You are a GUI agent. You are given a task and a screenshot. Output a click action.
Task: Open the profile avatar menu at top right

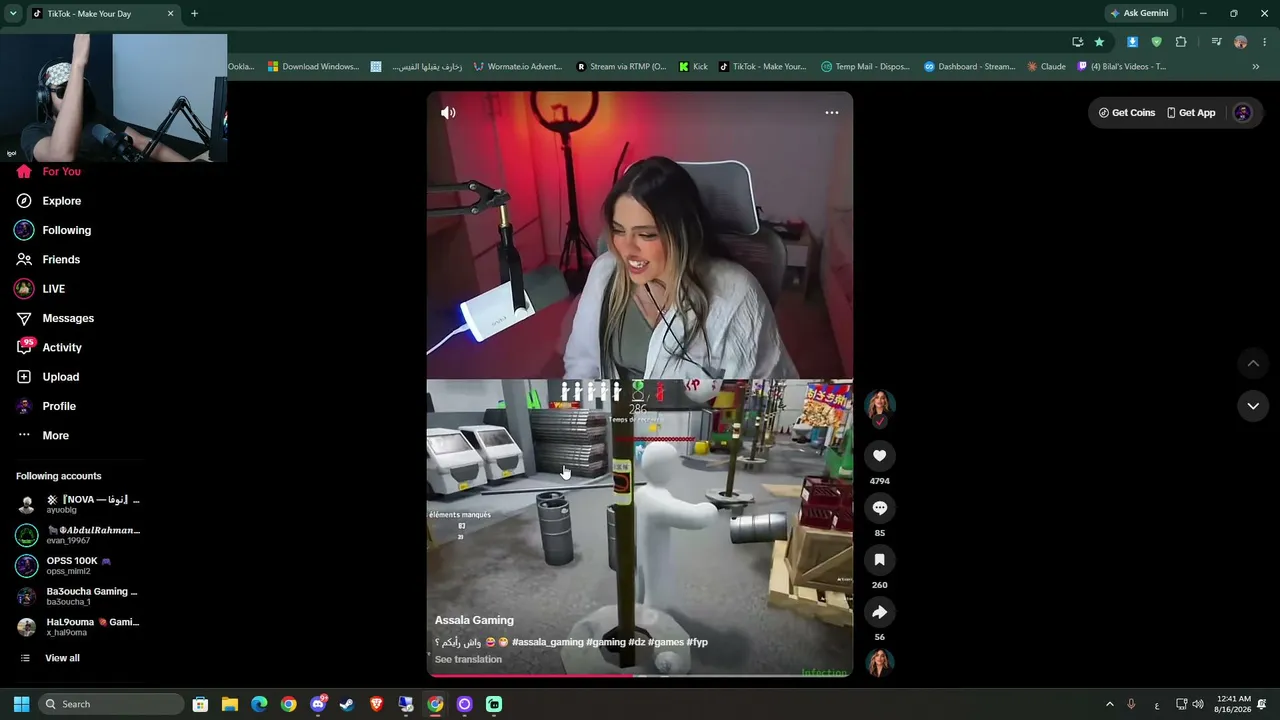1243,113
